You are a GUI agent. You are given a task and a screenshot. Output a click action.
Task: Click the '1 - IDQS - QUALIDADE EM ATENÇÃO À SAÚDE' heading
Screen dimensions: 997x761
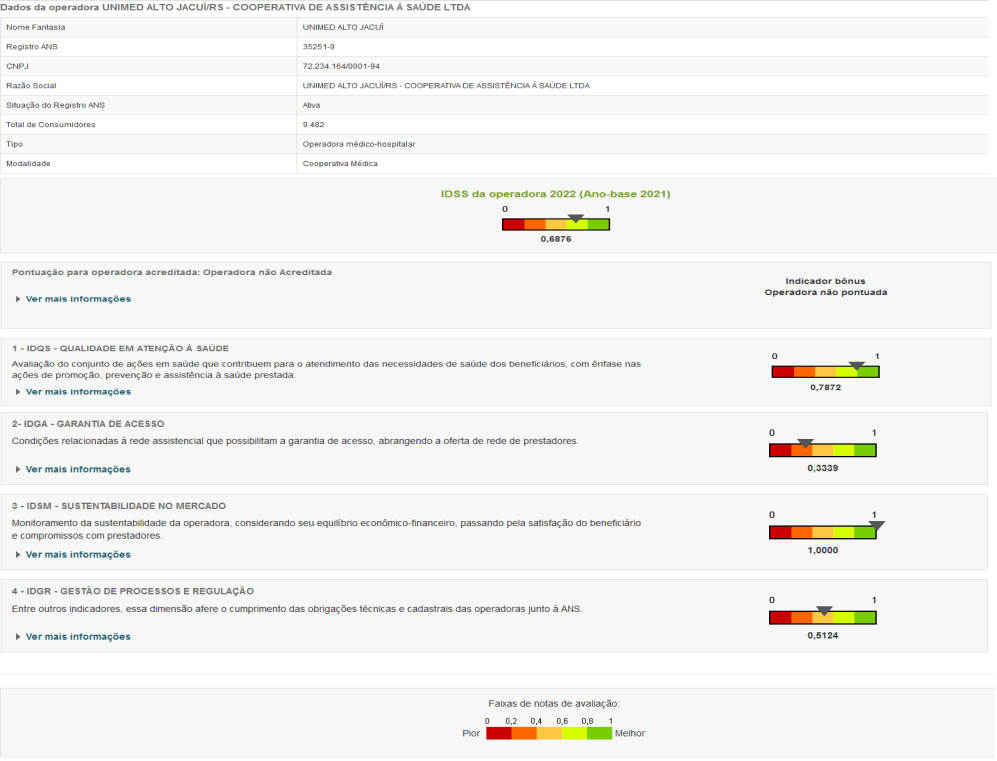(x=120, y=348)
